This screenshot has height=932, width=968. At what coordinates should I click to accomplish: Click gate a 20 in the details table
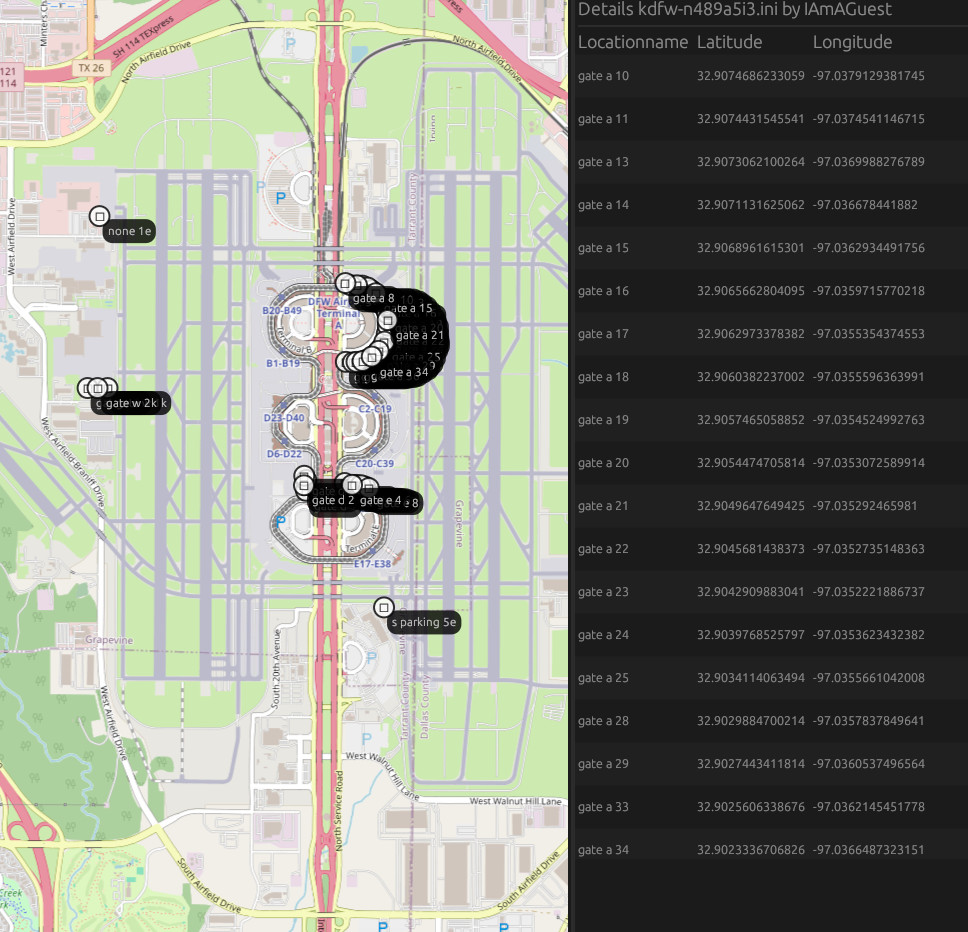point(772,463)
